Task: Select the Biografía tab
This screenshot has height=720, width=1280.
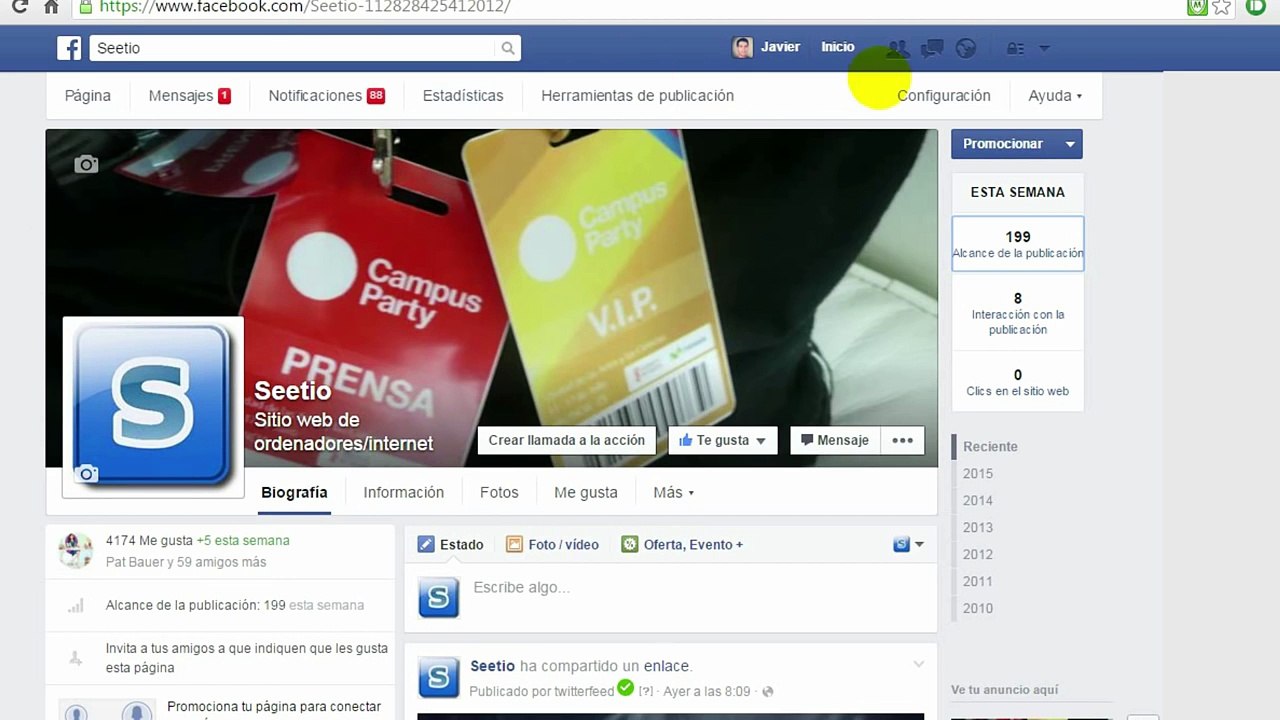Action: click(294, 492)
